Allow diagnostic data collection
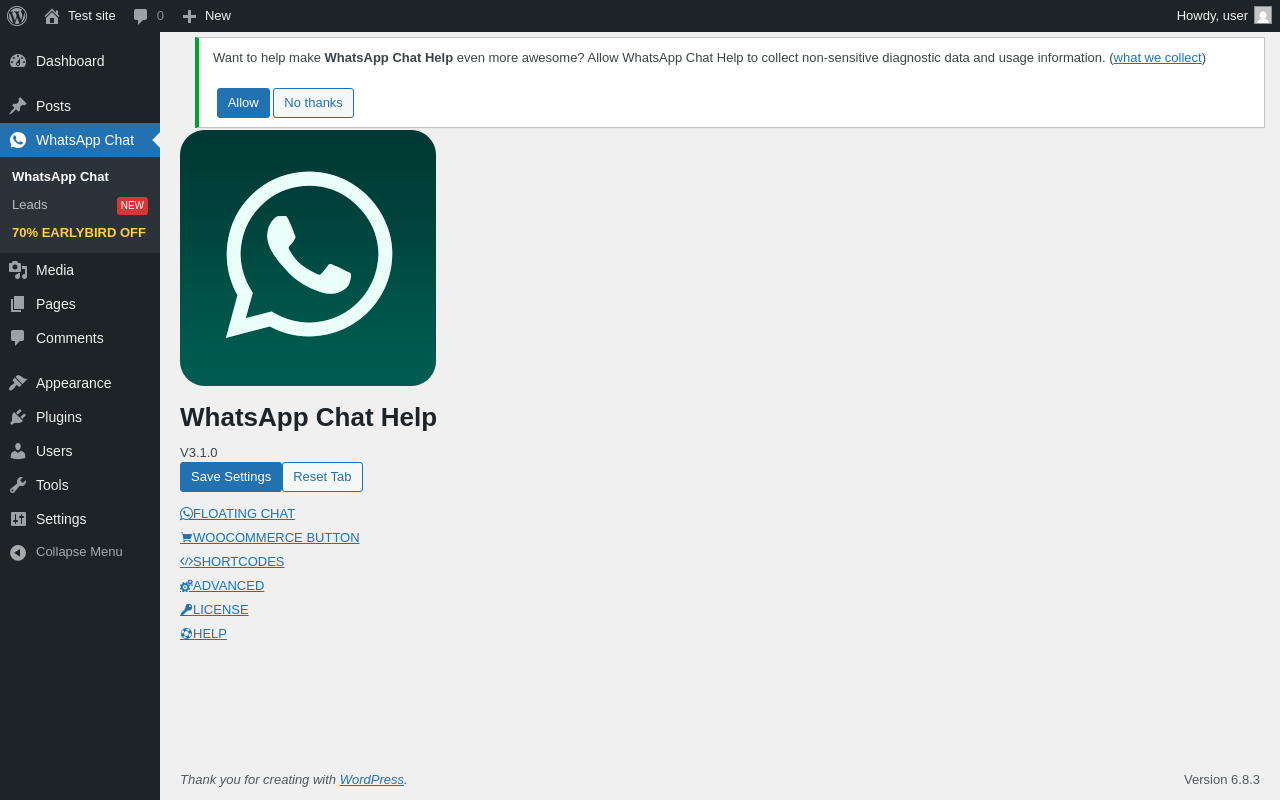This screenshot has height=800, width=1280. click(243, 103)
